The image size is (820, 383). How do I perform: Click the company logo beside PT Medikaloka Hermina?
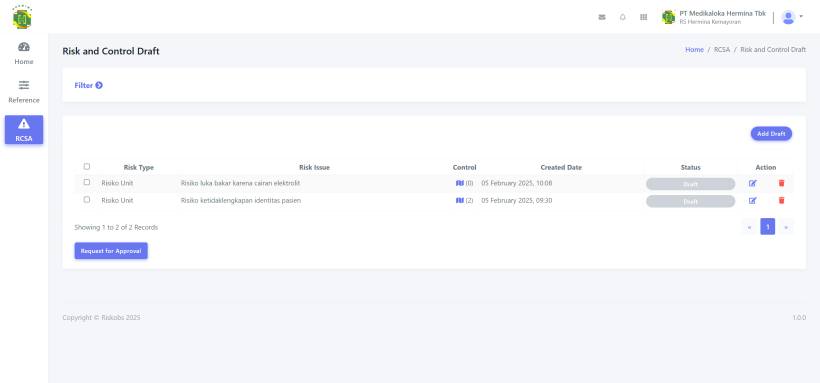pos(668,17)
